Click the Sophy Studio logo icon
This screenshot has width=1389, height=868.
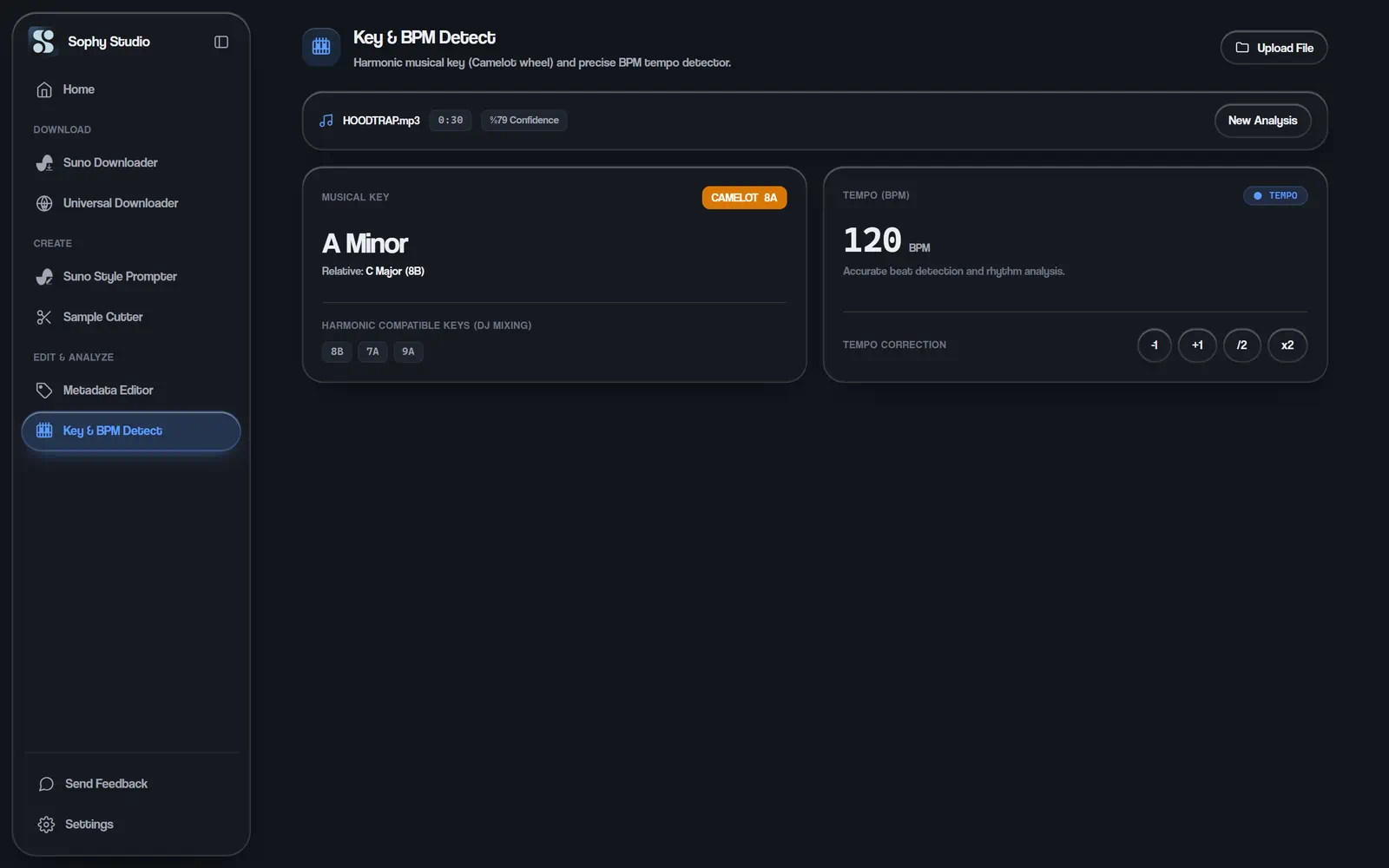click(43, 41)
